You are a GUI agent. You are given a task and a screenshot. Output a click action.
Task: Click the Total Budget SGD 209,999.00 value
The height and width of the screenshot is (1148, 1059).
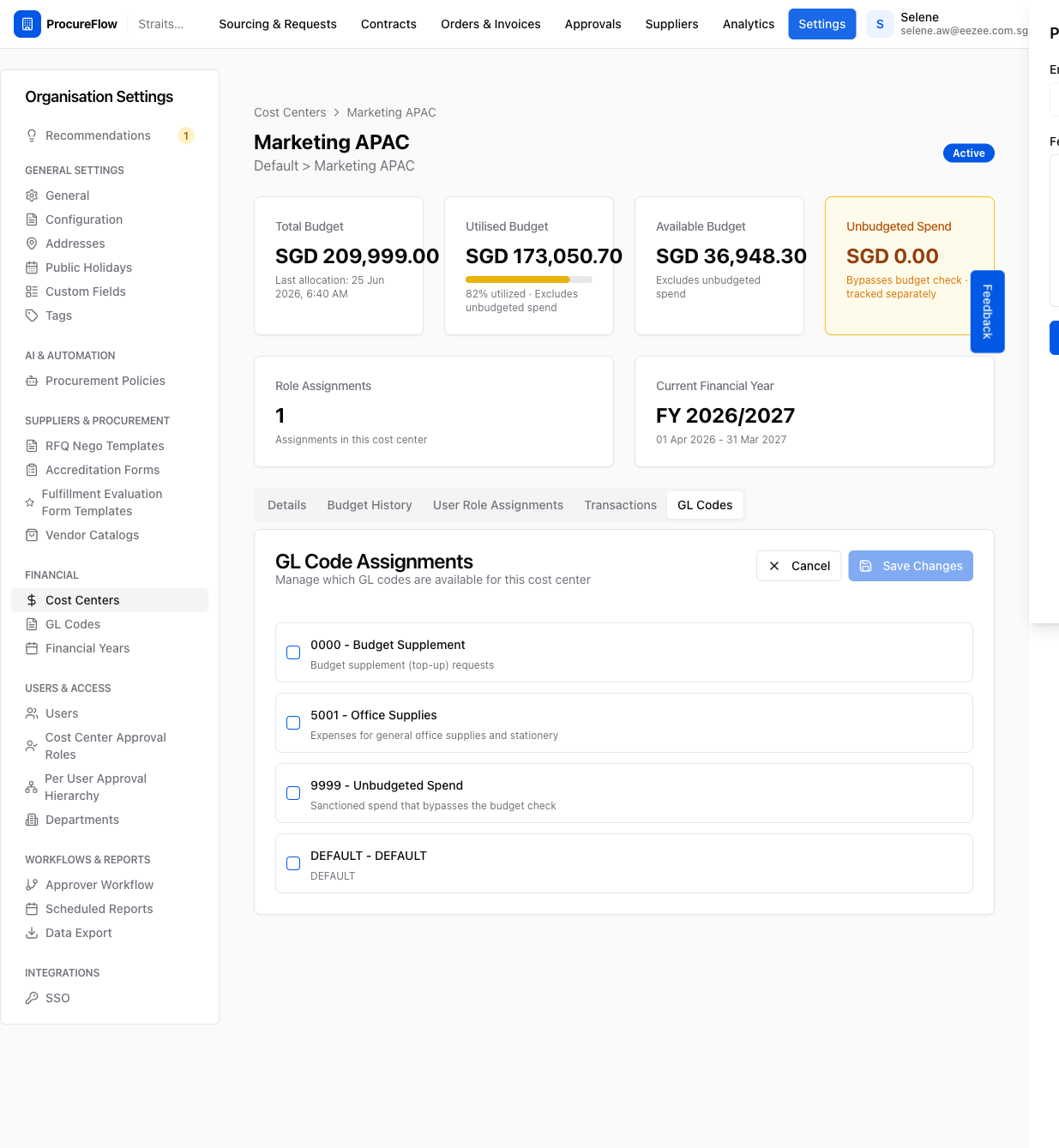coord(357,256)
